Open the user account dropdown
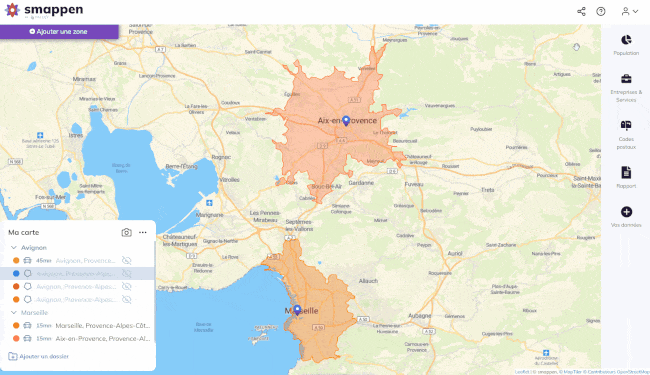The image size is (650, 375). coord(629,12)
